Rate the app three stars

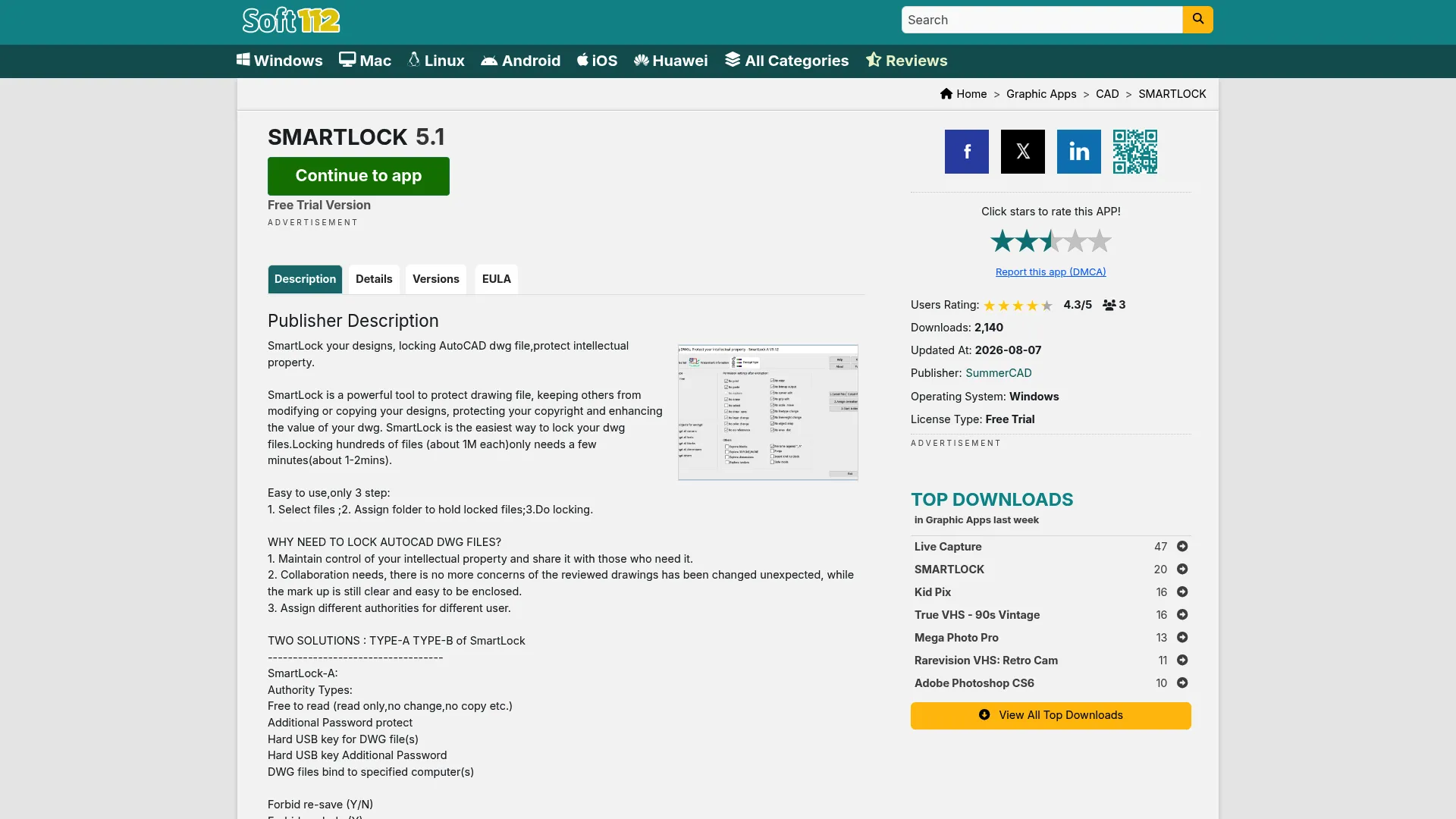pyautogui.click(x=1051, y=241)
